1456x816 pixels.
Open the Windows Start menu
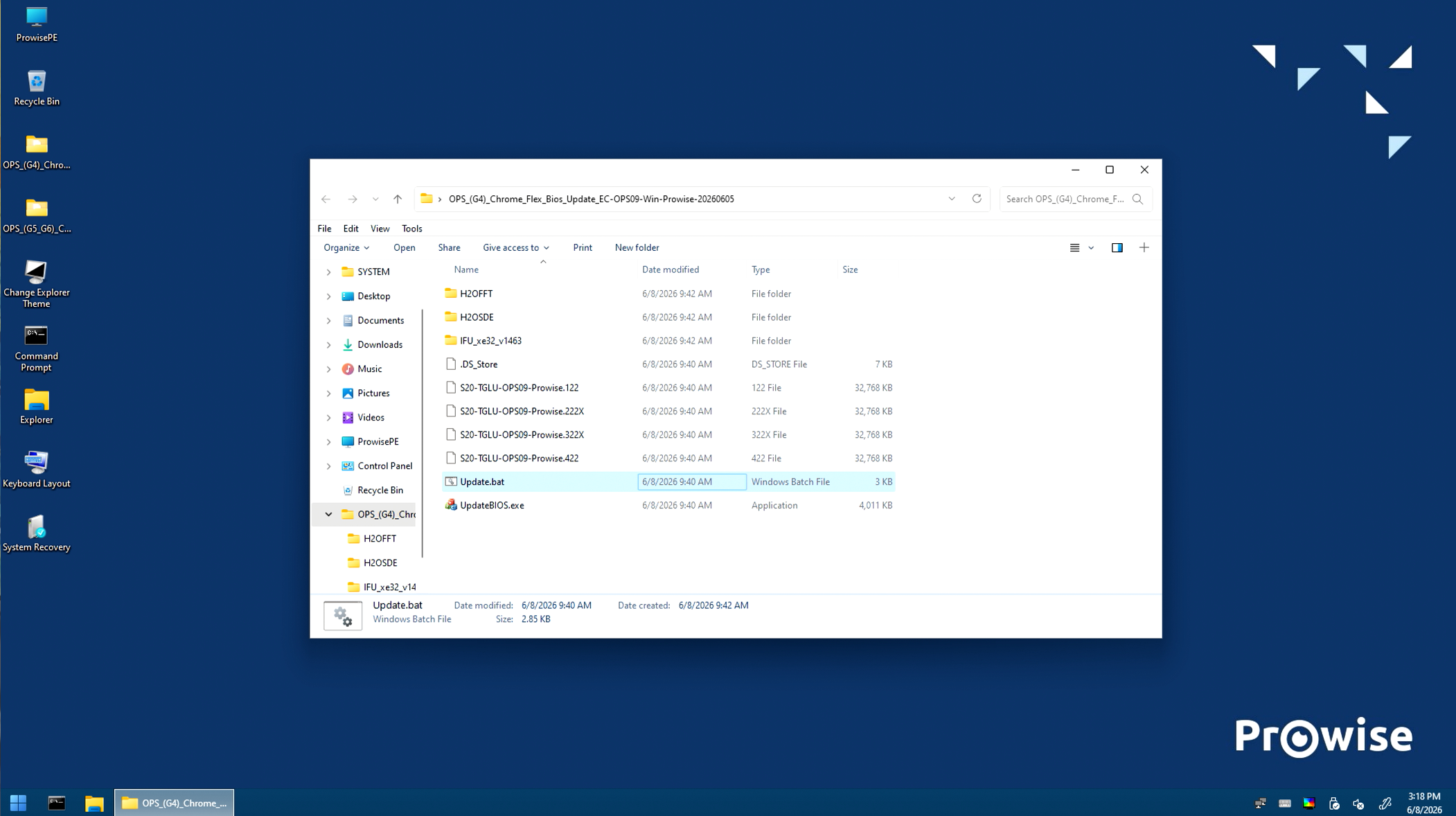pos(18,803)
